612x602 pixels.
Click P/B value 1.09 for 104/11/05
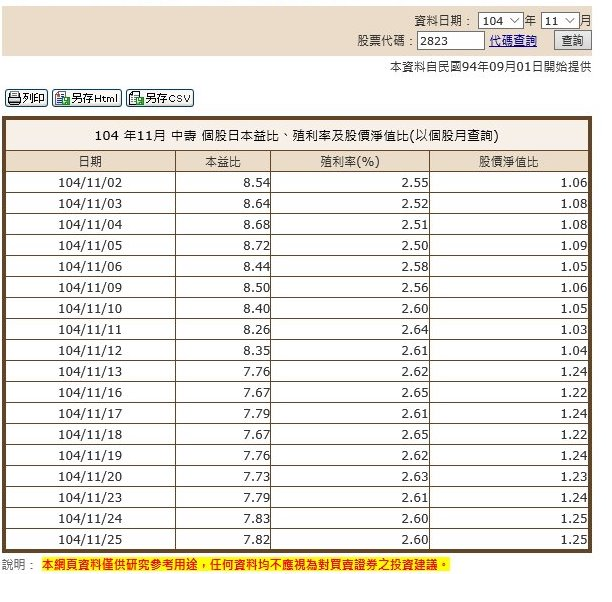click(574, 246)
